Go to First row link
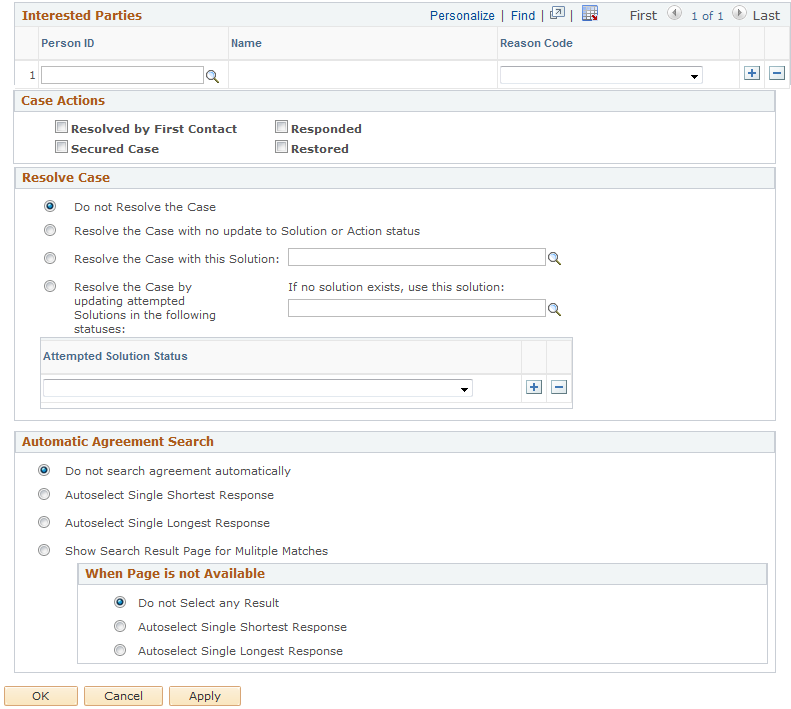Screen dimensions: 791x709 tap(643, 16)
